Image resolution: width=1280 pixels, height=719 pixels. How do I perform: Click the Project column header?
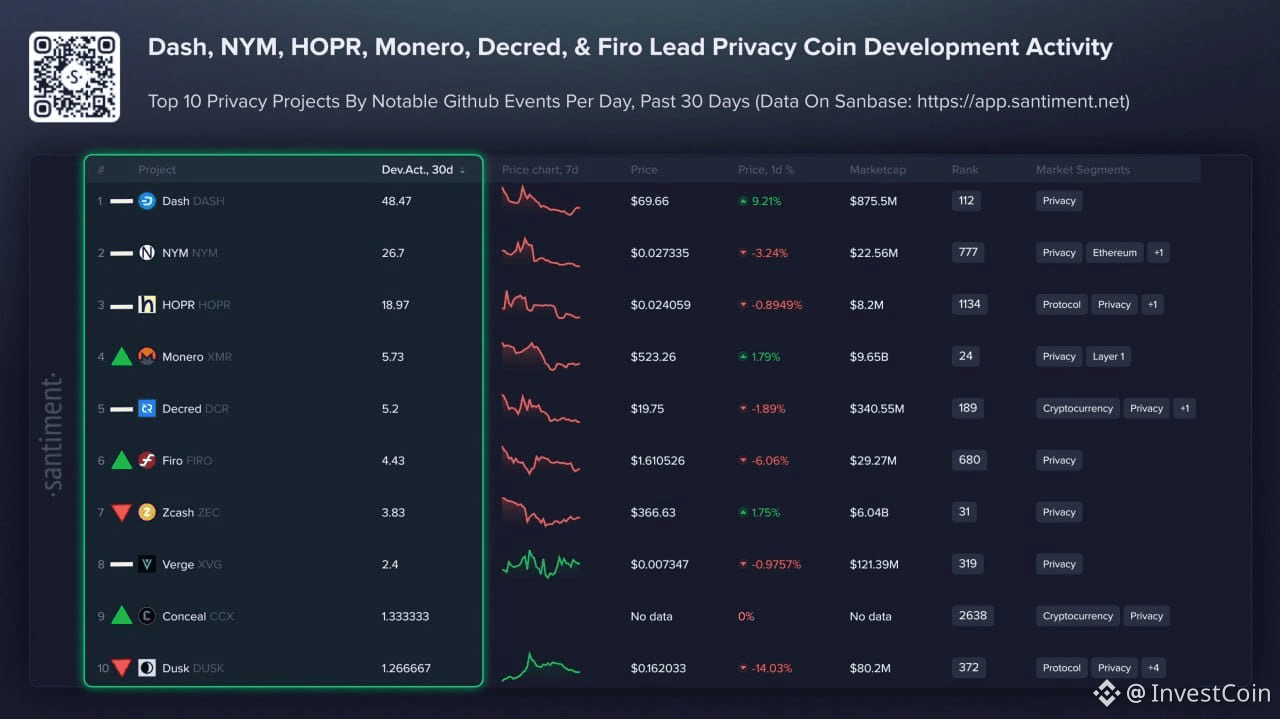click(157, 169)
